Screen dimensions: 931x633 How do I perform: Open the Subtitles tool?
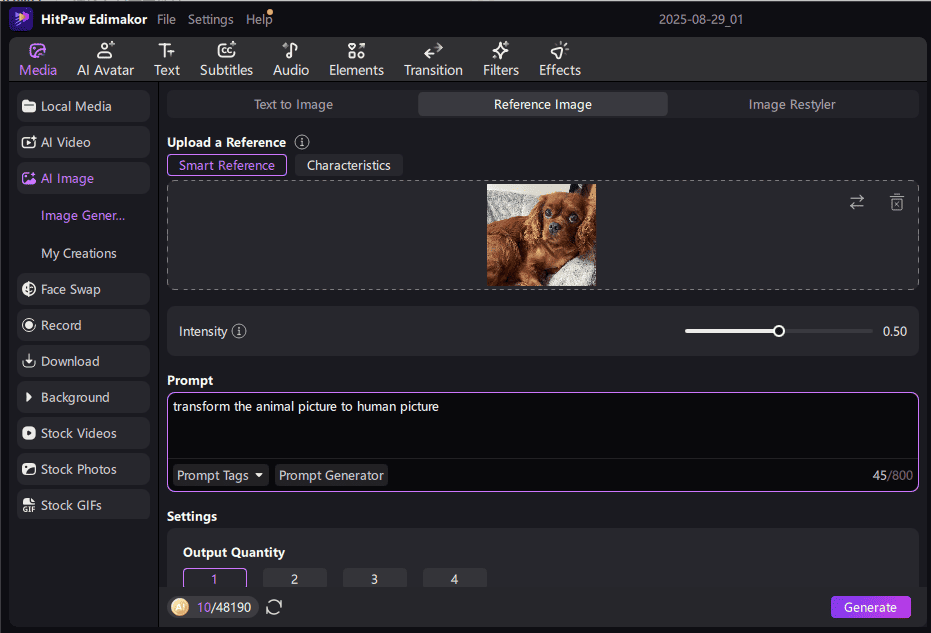click(226, 59)
